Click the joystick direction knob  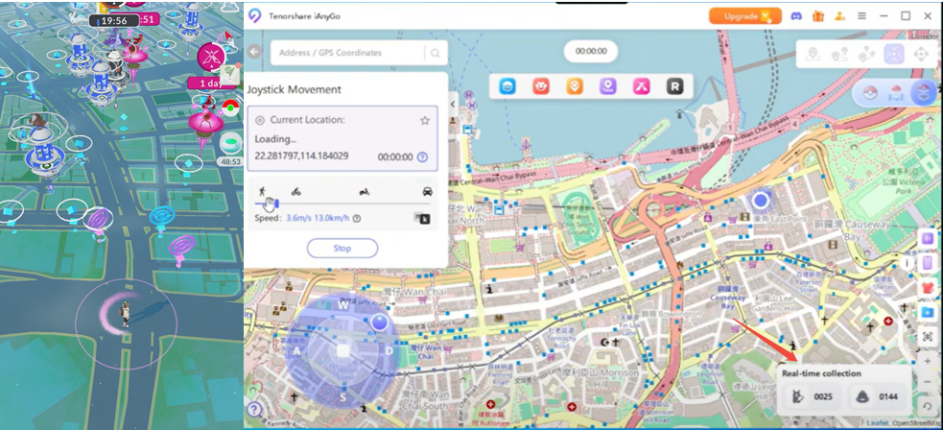pos(379,322)
